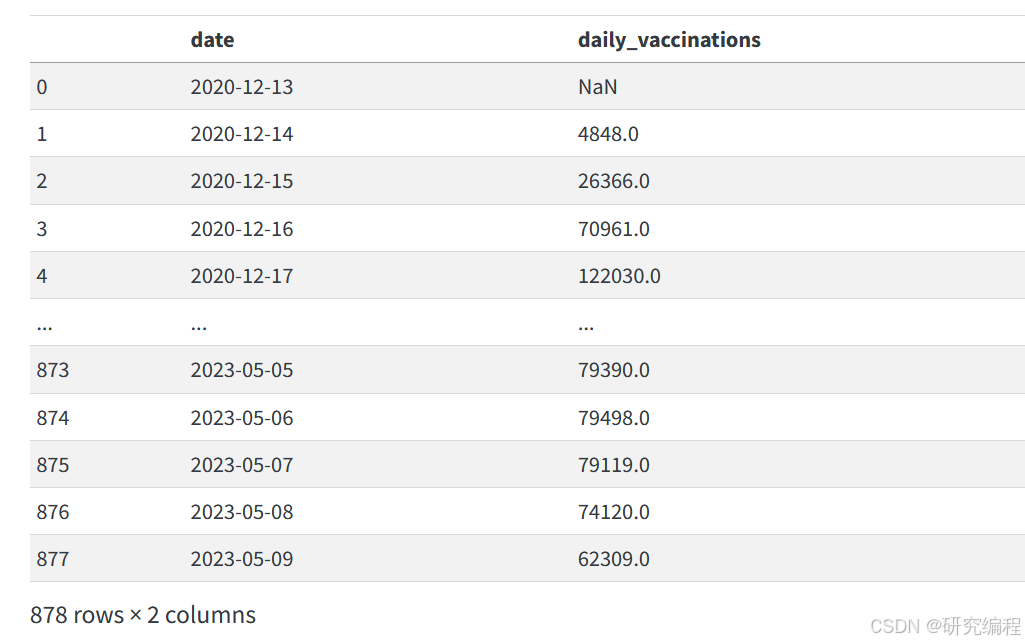Select value 26366.0
This screenshot has height=644, width=1025.
(614, 181)
